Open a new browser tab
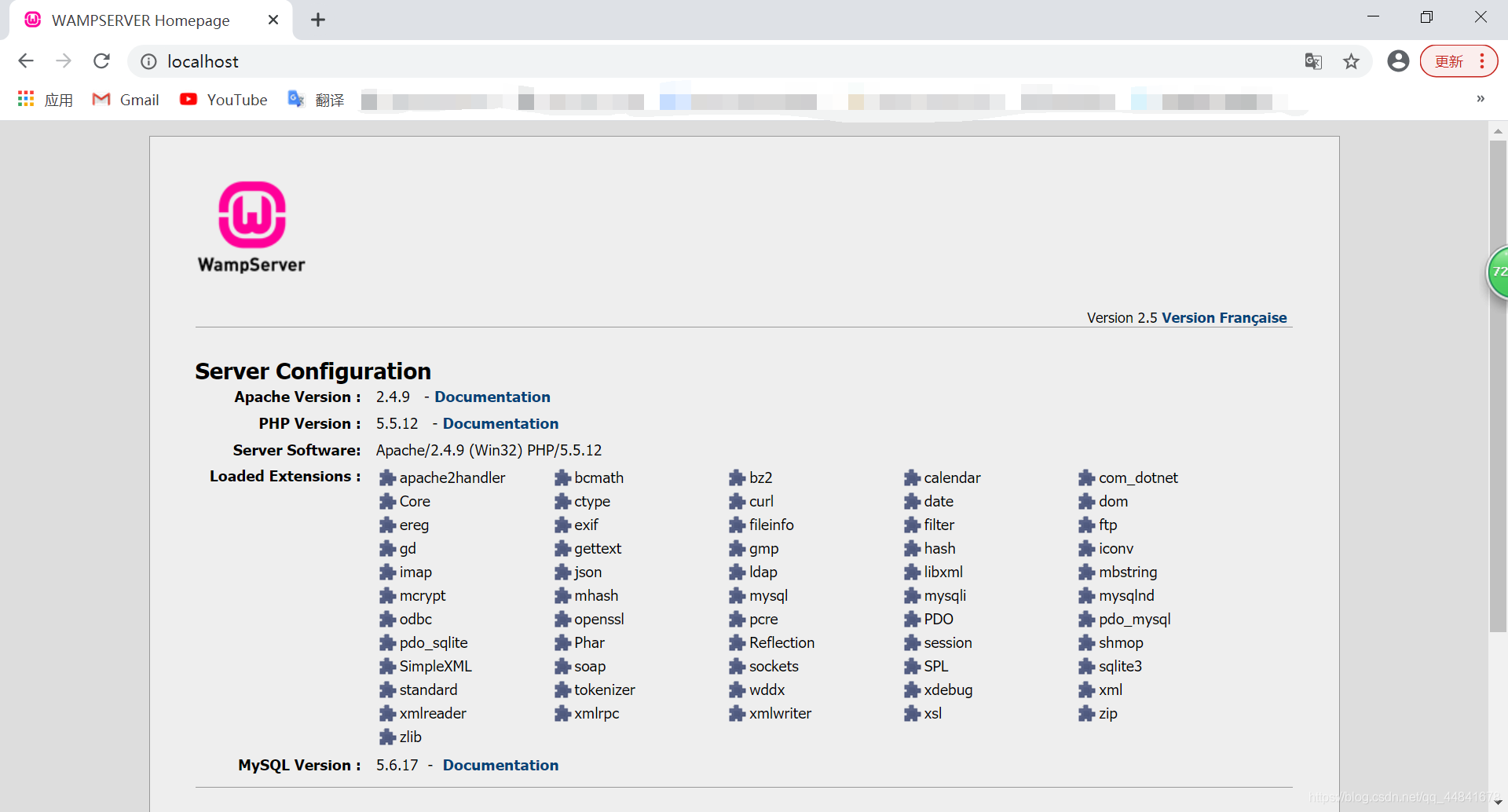This screenshot has height=812, width=1508. [x=318, y=20]
